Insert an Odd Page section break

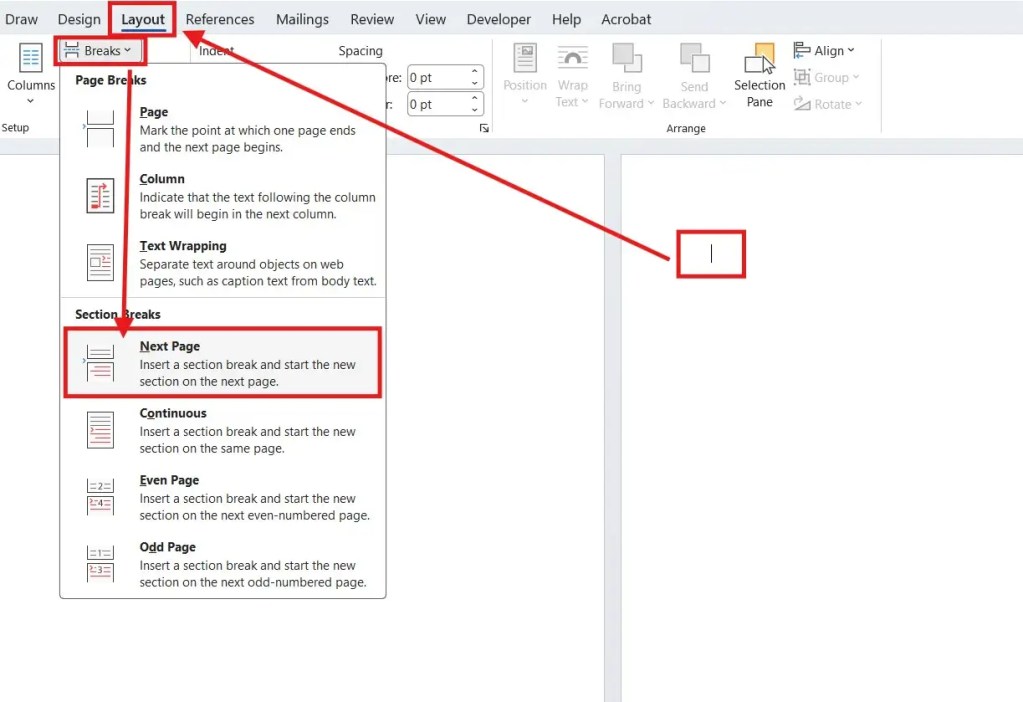(222, 563)
